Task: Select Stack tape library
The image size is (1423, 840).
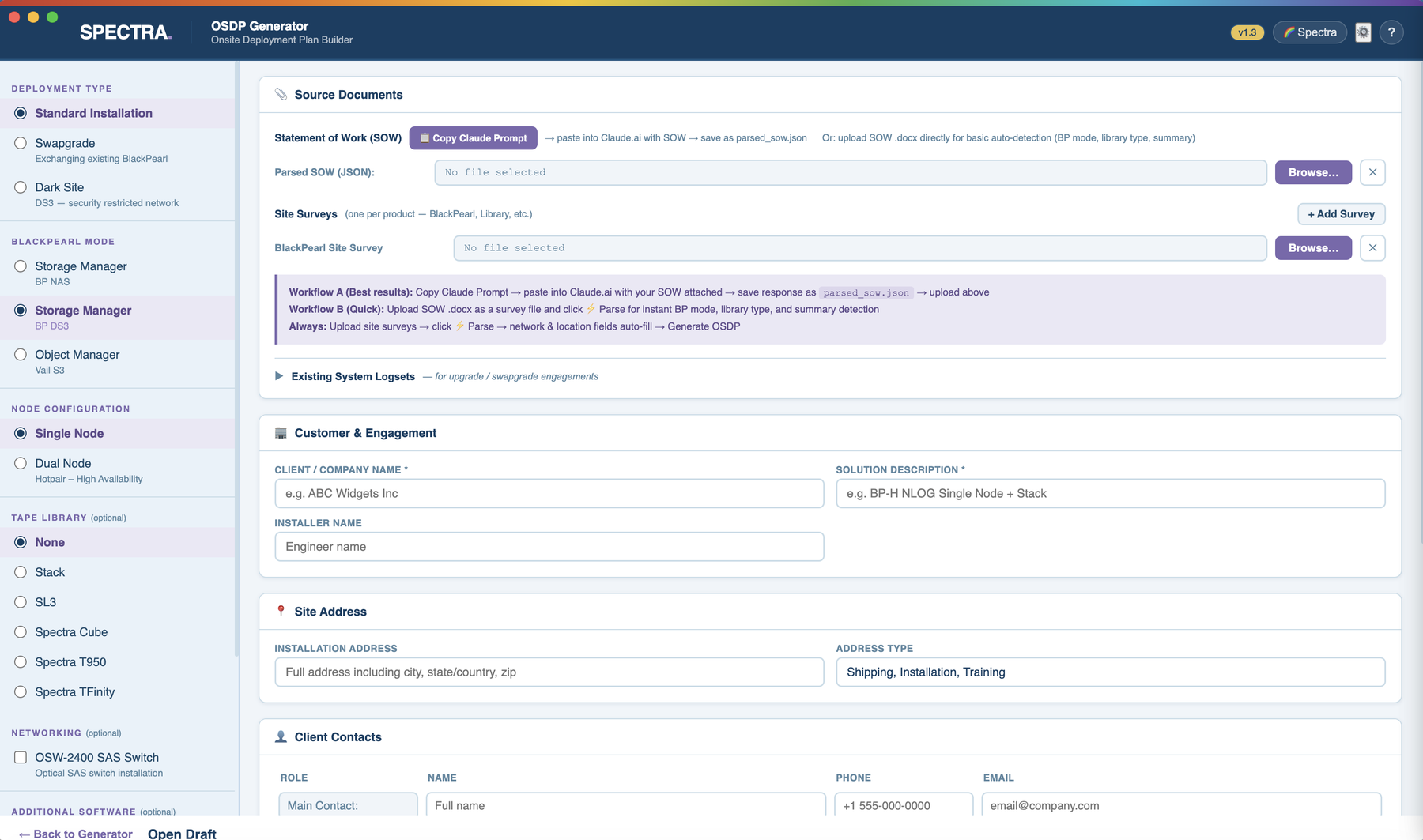Action: pyautogui.click(x=21, y=572)
